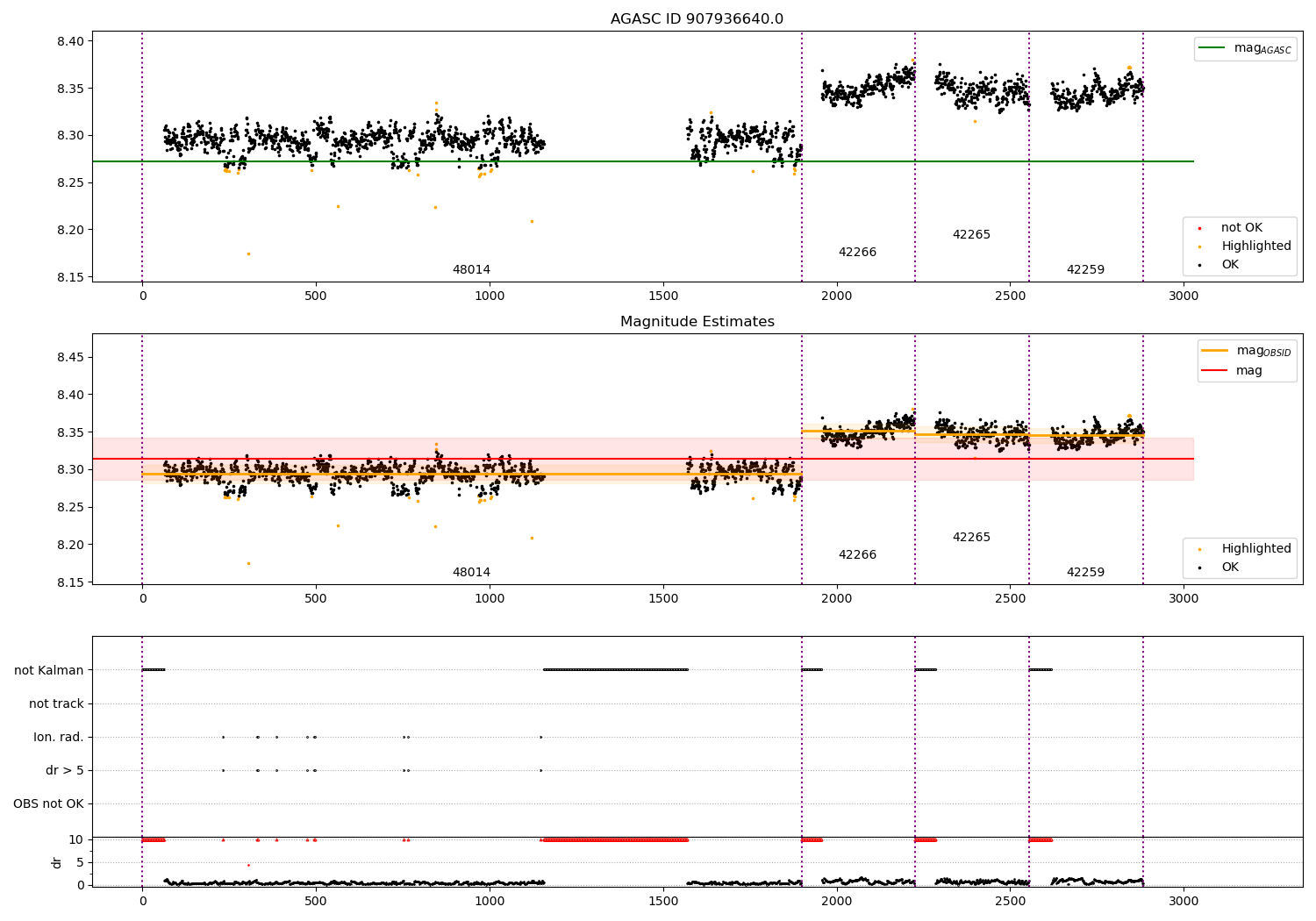The image size is (1316, 921).
Task: Click OBSID label 48014 in the top plot
Action: pyautogui.click(x=471, y=270)
